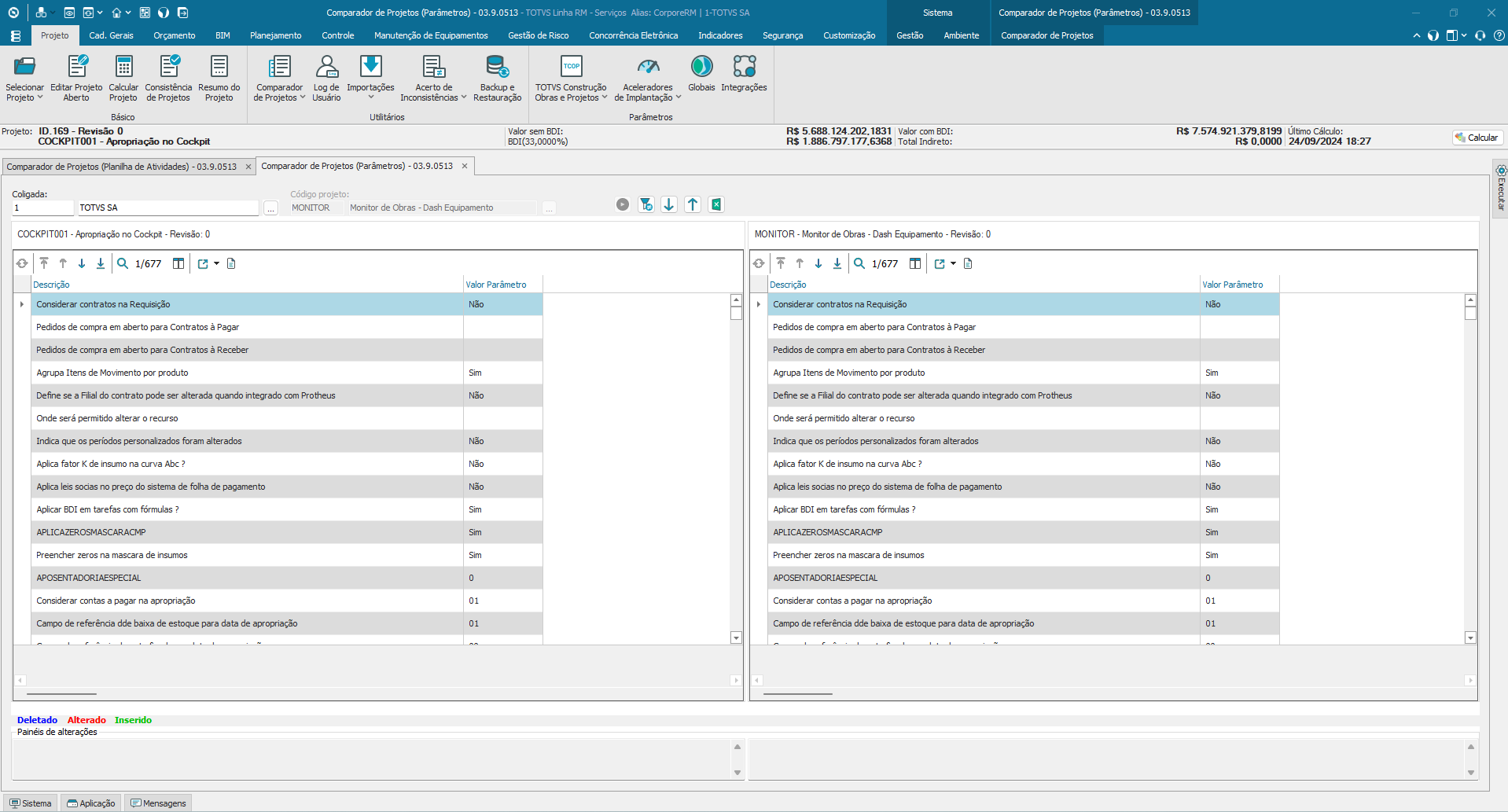This screenshot has width=1508, height=812.
Task: Click the Excel export icon beside Código projeto
Action: tap(716, 204)
